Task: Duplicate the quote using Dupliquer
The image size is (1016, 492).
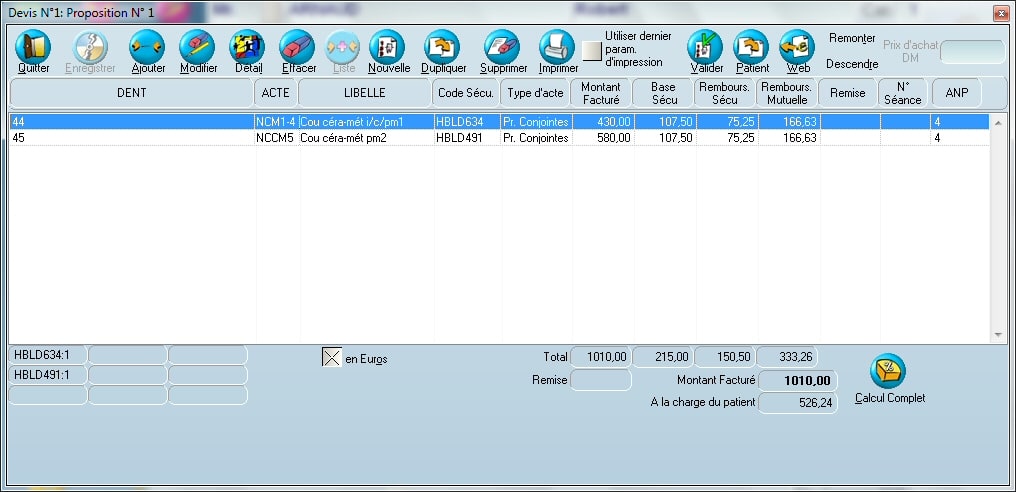Action: [443, 48]
